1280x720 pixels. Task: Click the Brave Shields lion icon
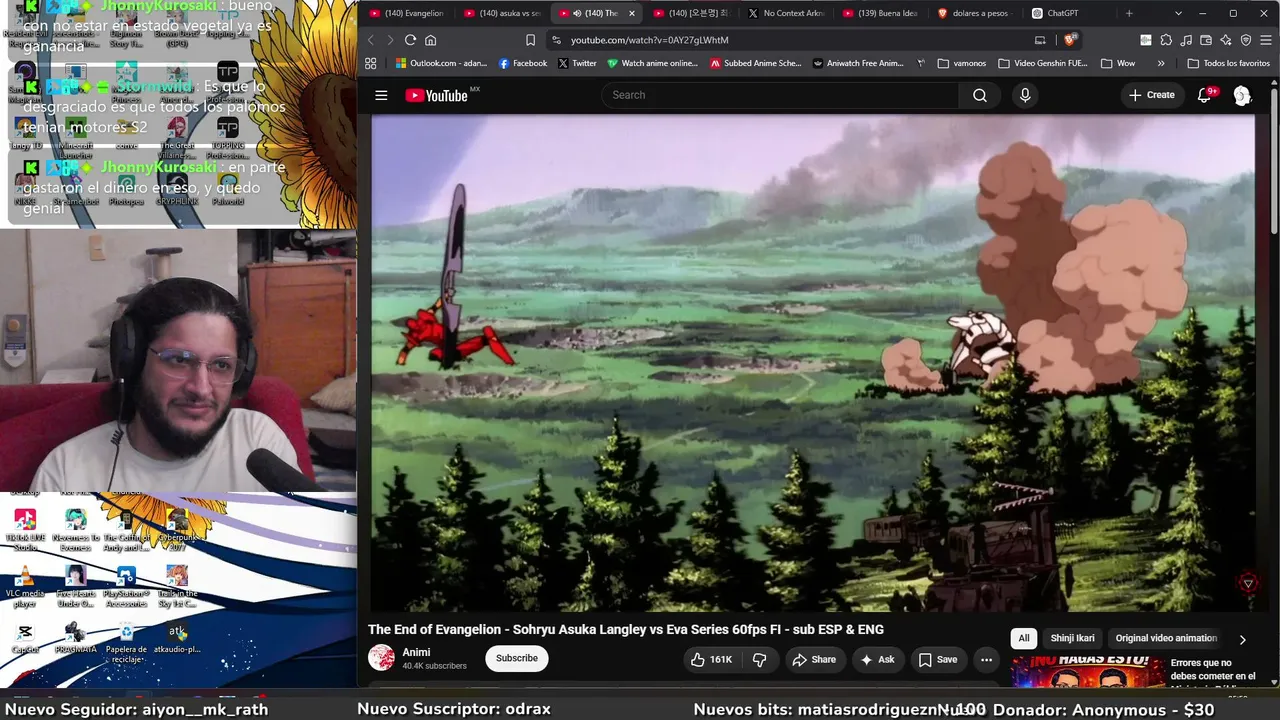click(1069, 40)
